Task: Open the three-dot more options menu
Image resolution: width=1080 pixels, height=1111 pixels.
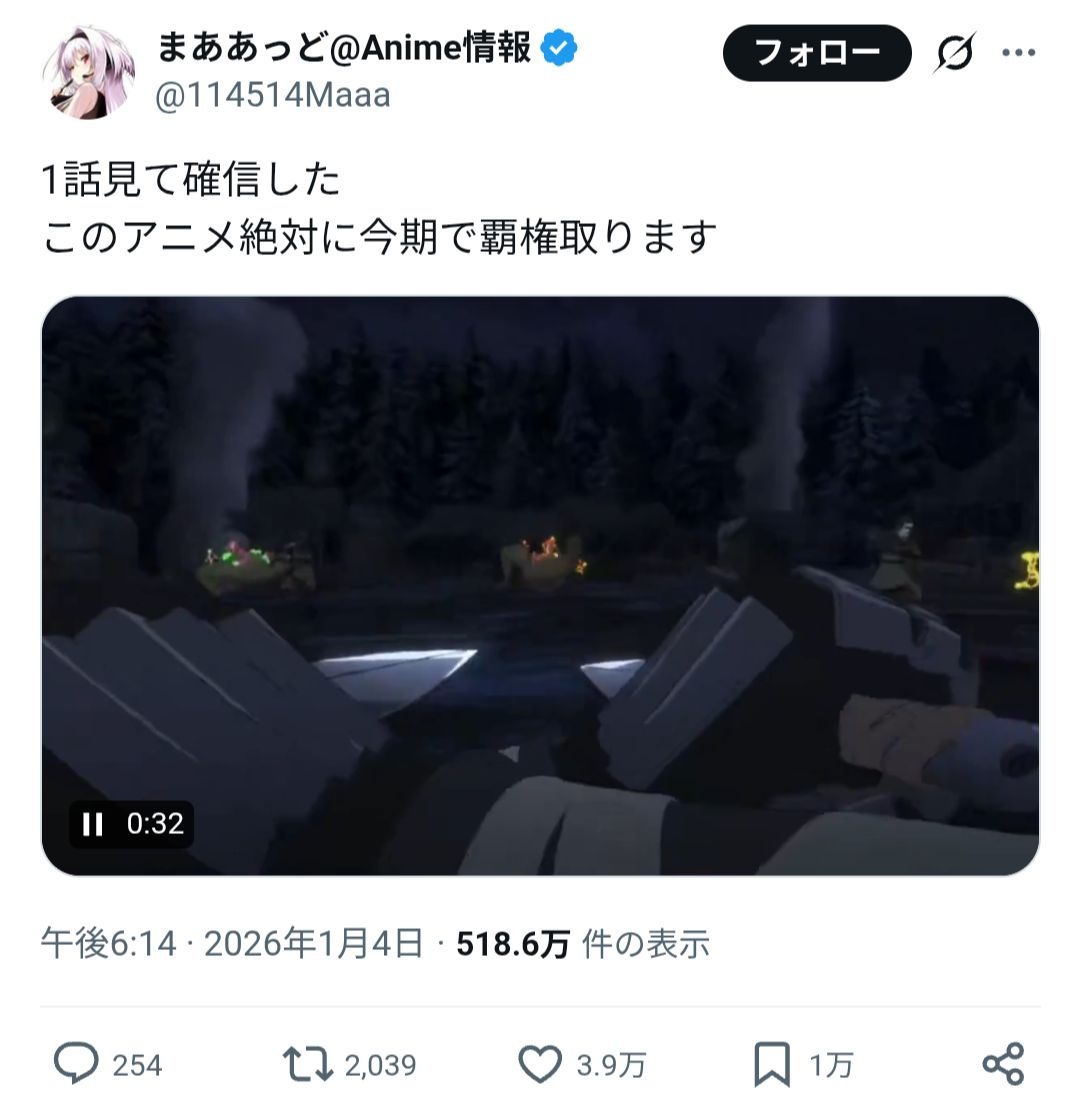Action: click(x=1019, y=52)
